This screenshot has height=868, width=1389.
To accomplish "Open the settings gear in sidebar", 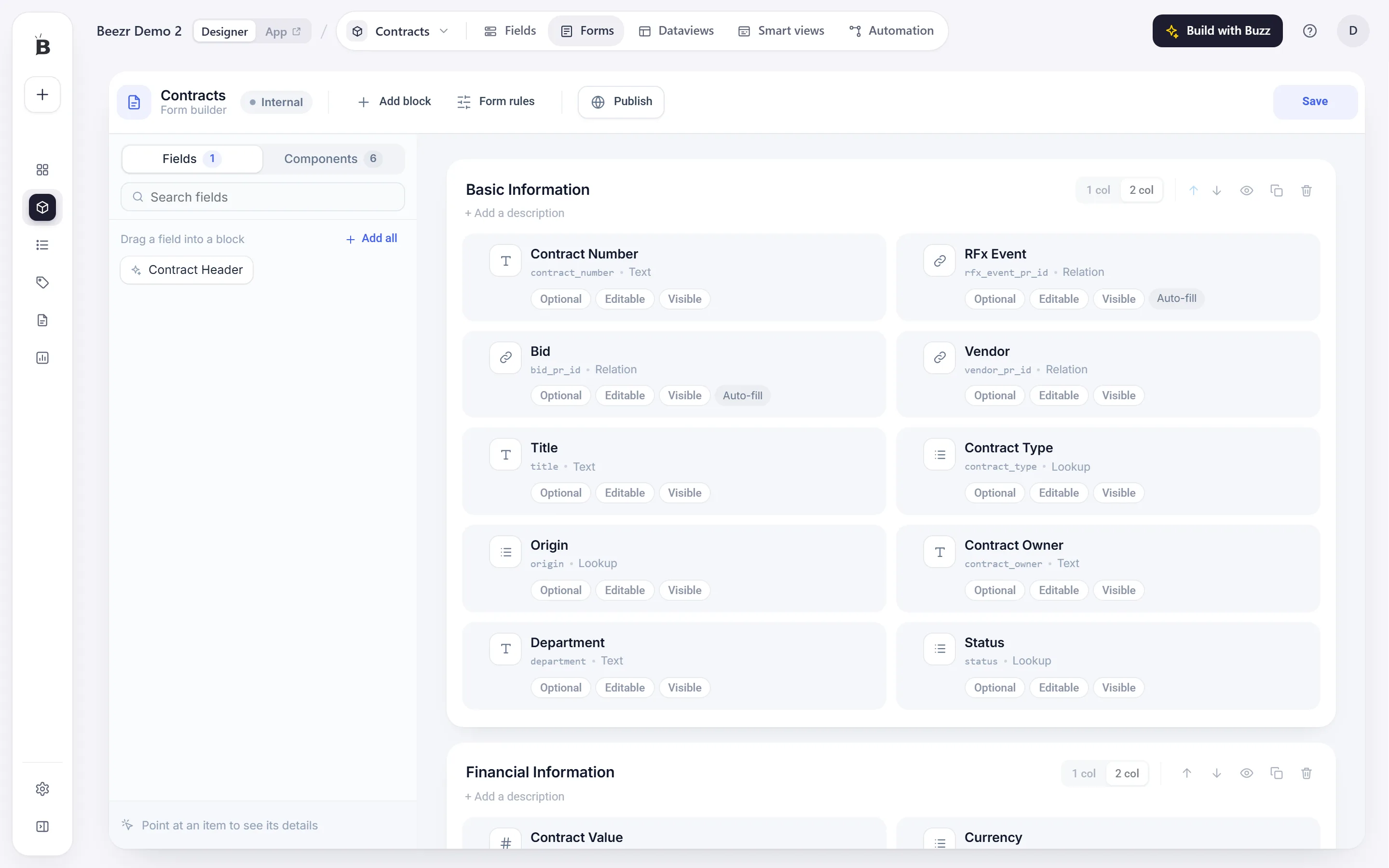I will tap(42, 789).
